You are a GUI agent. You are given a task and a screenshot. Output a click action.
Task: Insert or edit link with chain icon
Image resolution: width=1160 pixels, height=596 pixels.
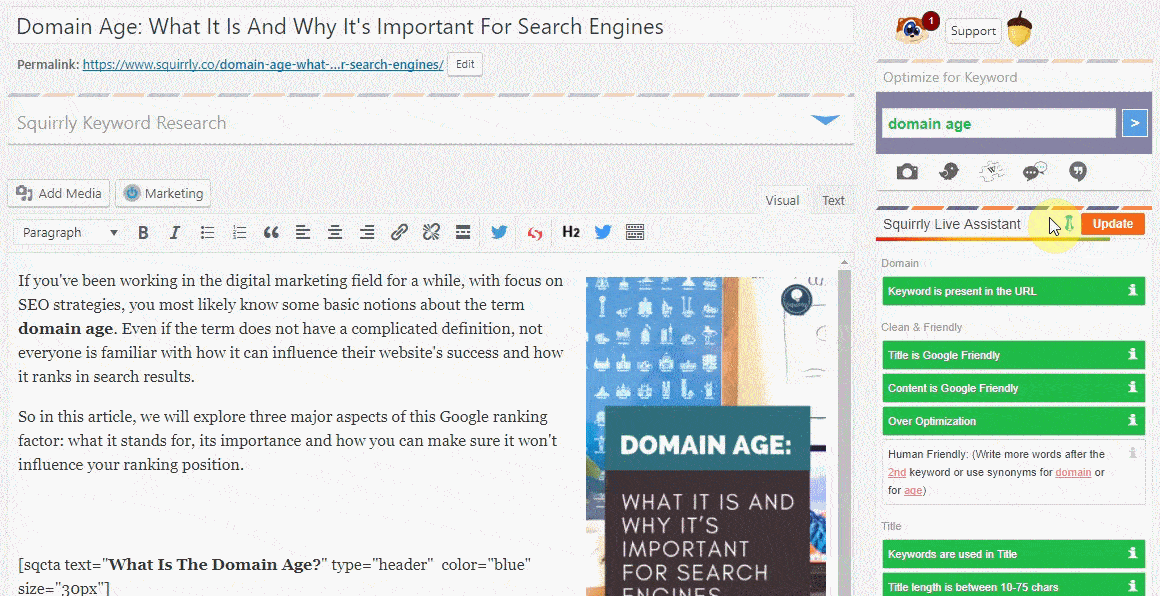pyautogui.click(x=399, y=232)
